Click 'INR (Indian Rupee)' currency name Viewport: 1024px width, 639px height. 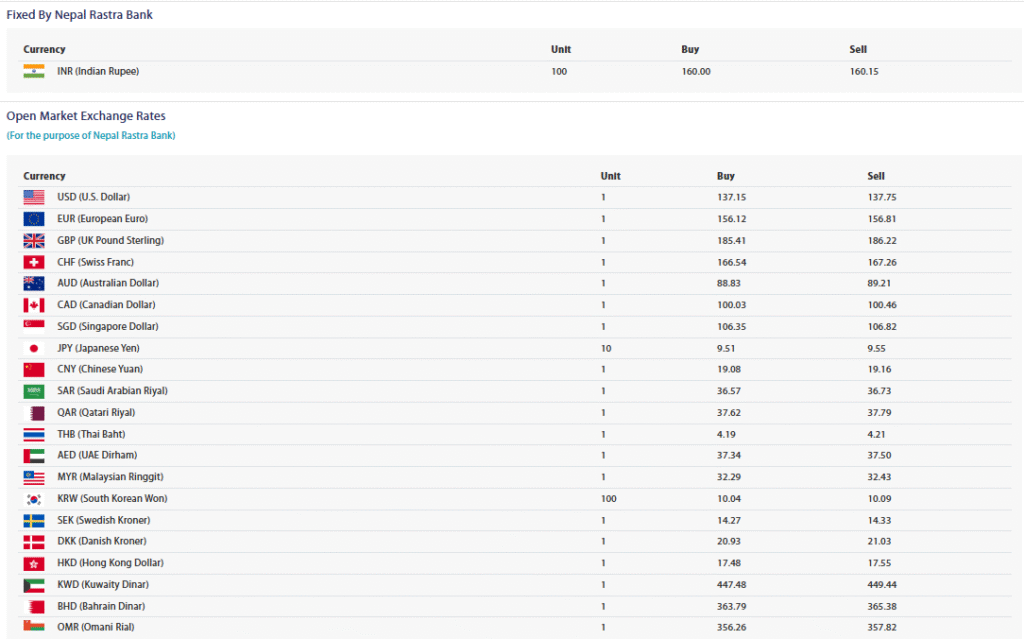coord(98,71)
